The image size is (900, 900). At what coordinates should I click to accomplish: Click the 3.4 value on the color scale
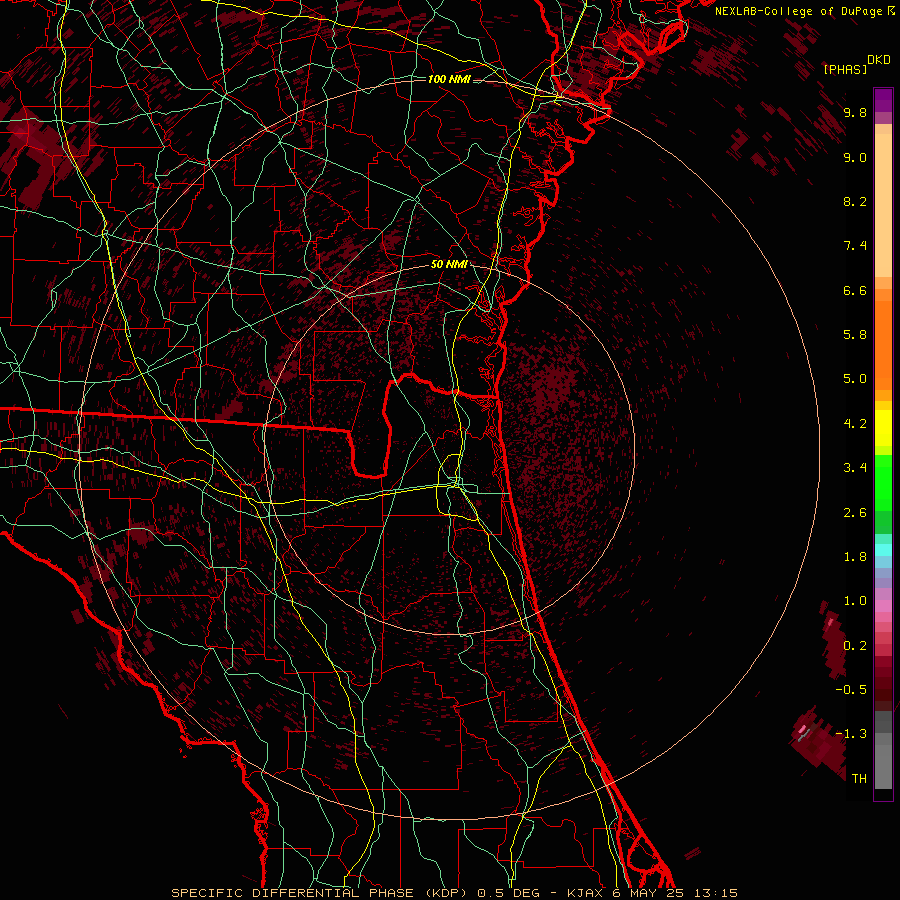click(855, 468)
